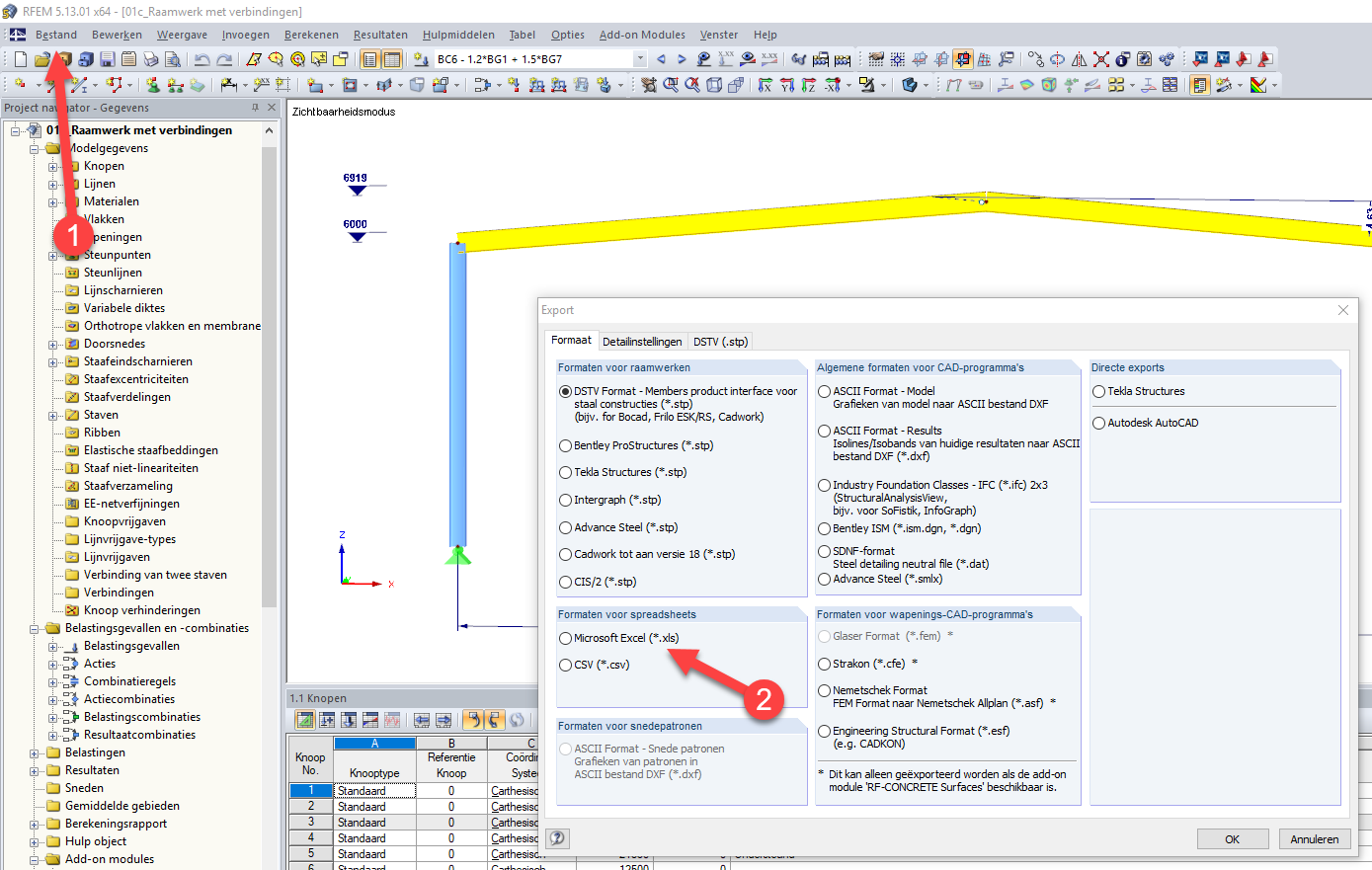Confirm export with the OK button
The image size is (1372, 870).
(x=1232, y=838)
